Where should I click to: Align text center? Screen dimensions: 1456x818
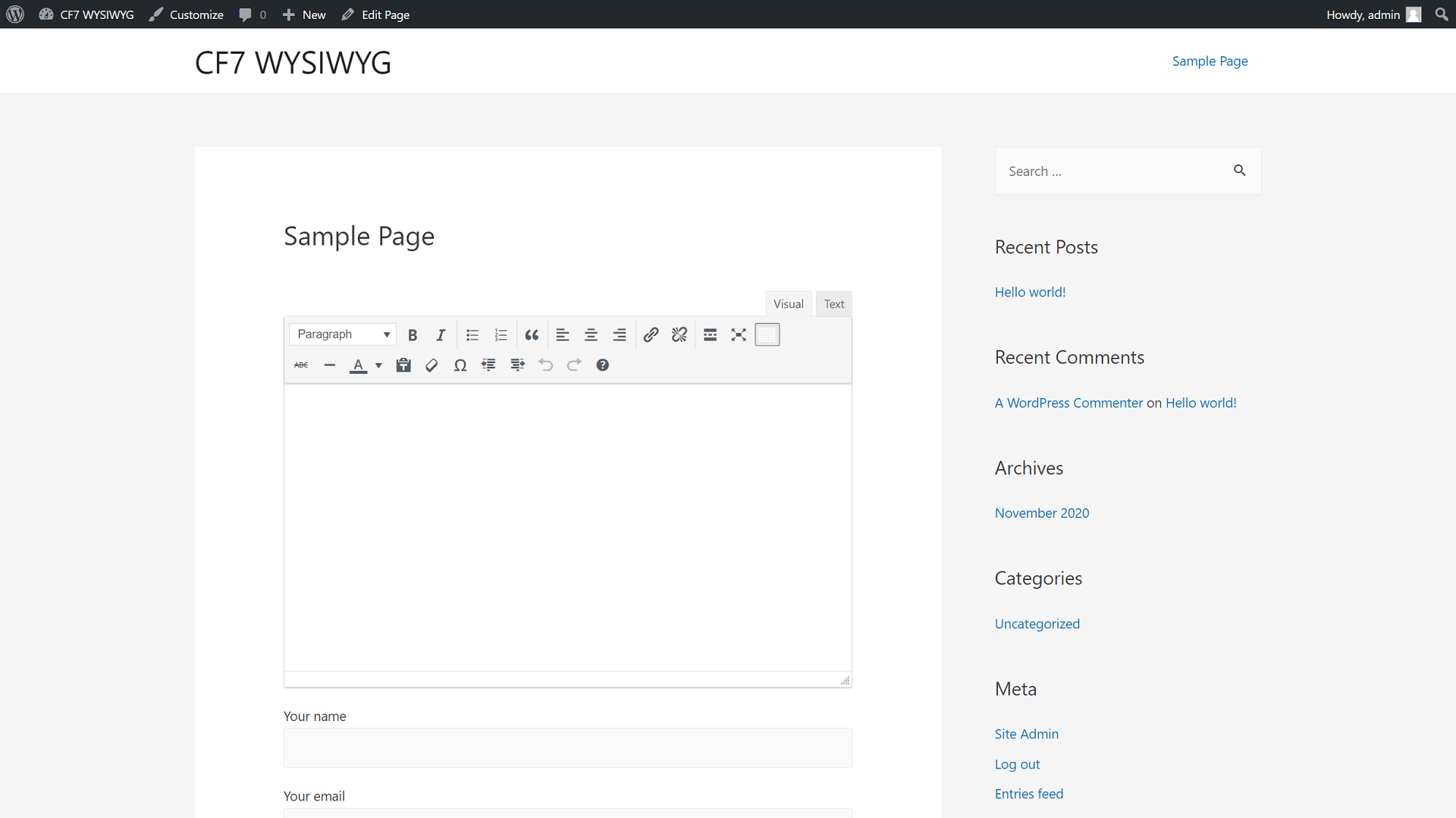point(591,334)
